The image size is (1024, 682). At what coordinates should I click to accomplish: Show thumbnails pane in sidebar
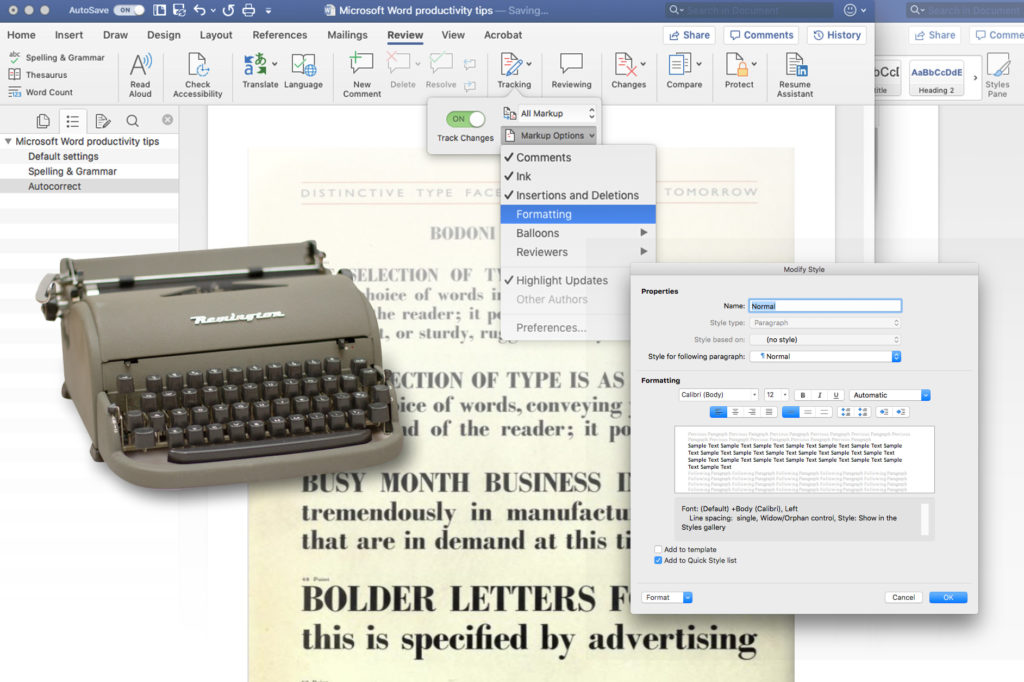click(x=43, y=121)
